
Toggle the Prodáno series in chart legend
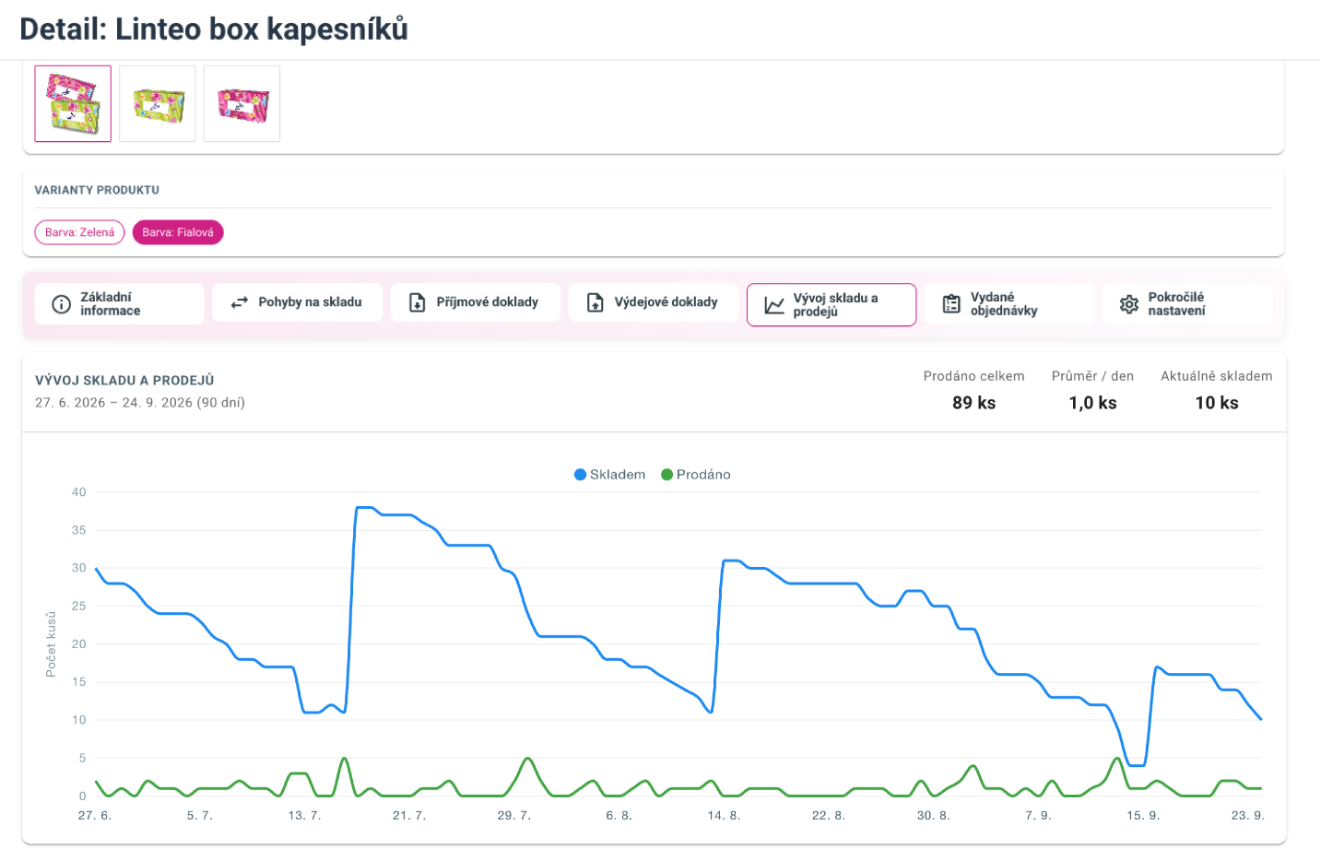[696, 475]
